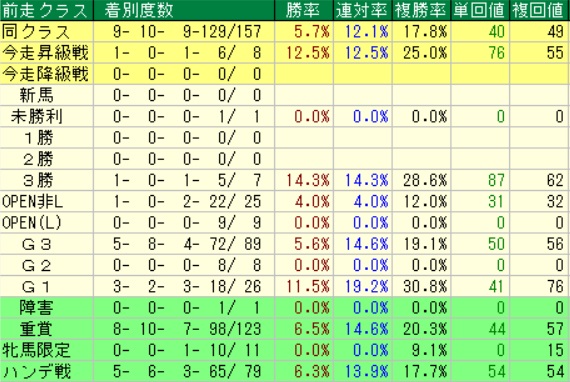
Task: Select the G3 row label
Action: tap(46, 244)
